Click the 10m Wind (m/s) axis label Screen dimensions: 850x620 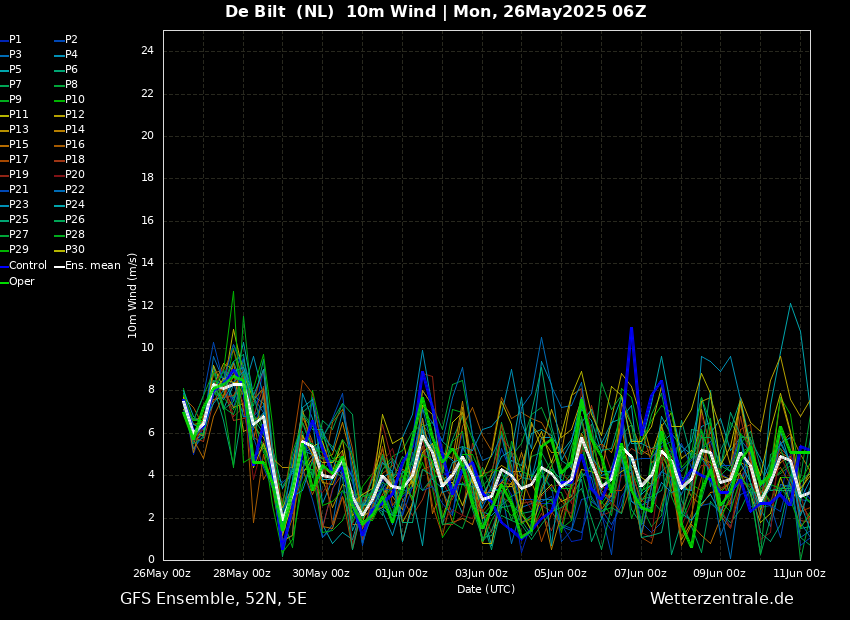(x=133, y=295)
